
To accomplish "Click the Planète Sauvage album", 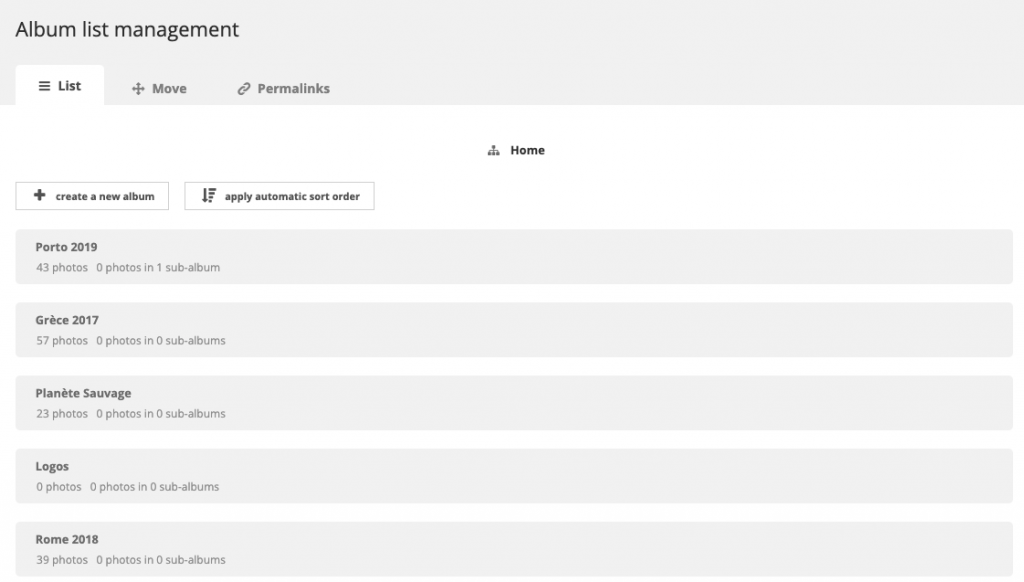I will click(512, 402).
